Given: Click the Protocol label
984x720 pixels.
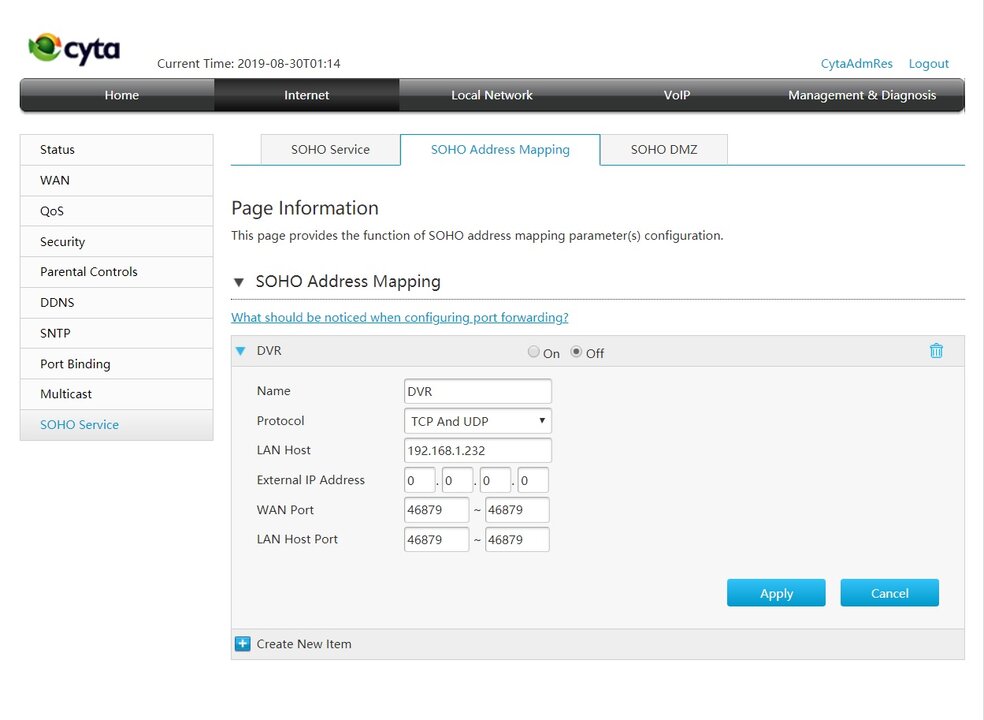Looking at the screenshot, I should pos(281,421).
